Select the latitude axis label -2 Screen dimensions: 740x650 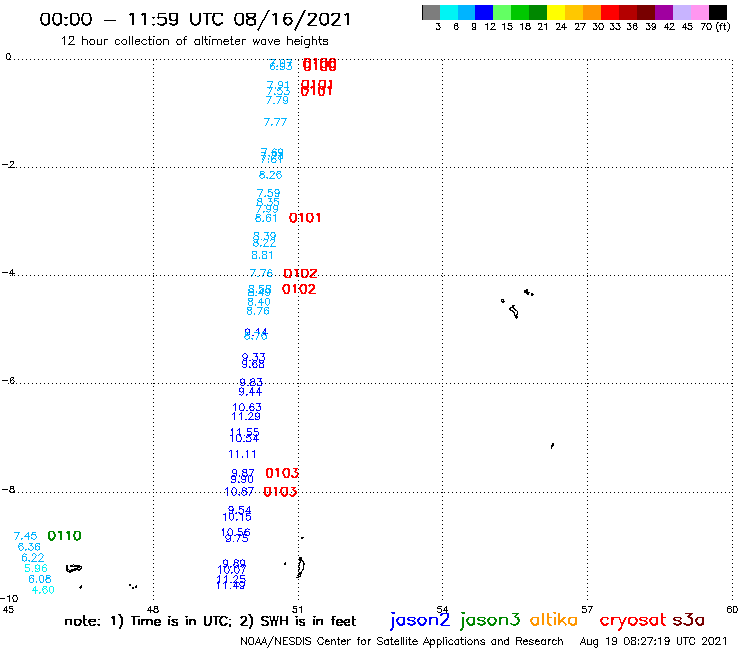click(x=8, y=165)
